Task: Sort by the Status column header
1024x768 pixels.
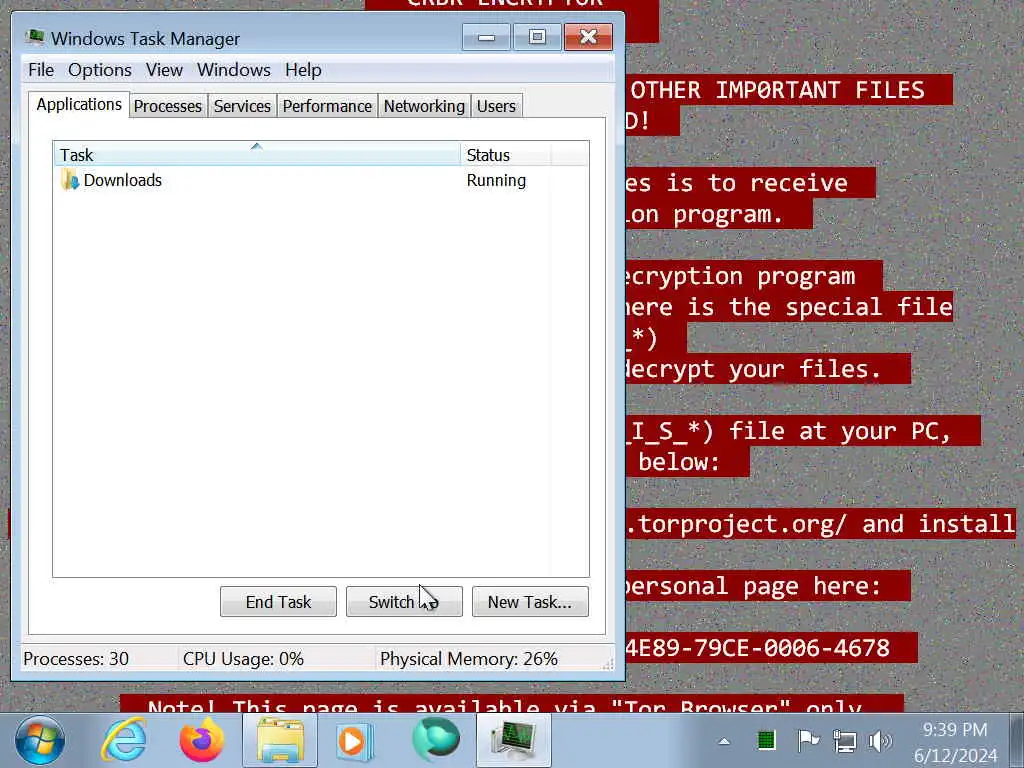Action: coord(505,155)
